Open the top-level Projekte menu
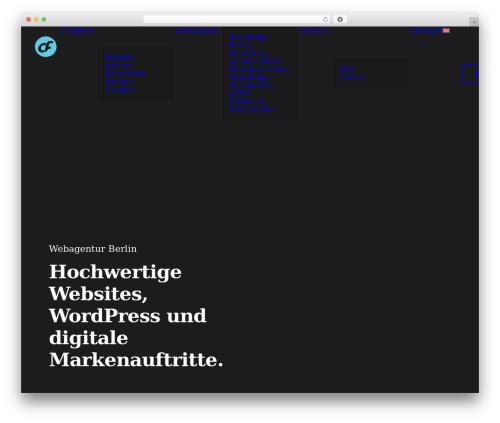The width and height of the screenshot is (500, 423). point(78,30)
